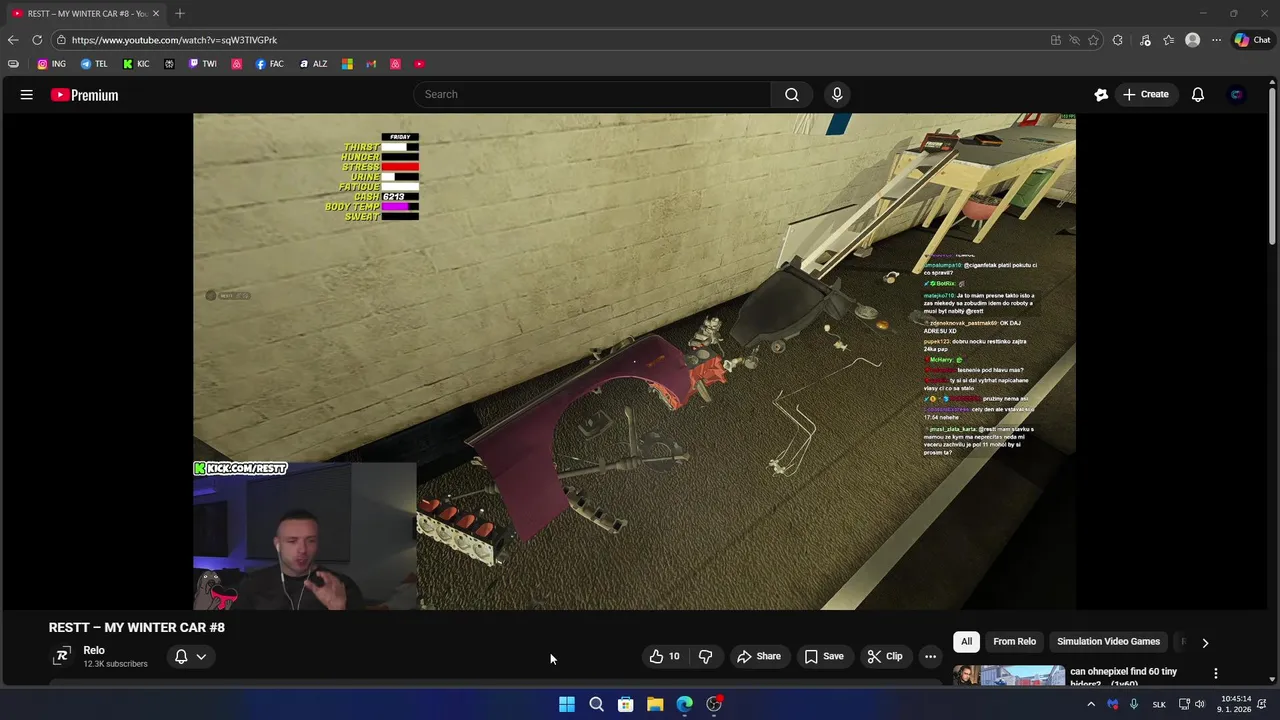Open Edge settings and more menu

coord(1216,40)
